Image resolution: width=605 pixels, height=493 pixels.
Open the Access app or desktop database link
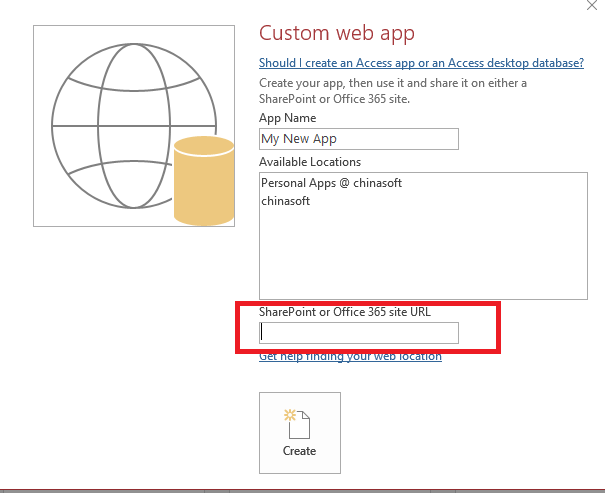(x=421, y=63)
